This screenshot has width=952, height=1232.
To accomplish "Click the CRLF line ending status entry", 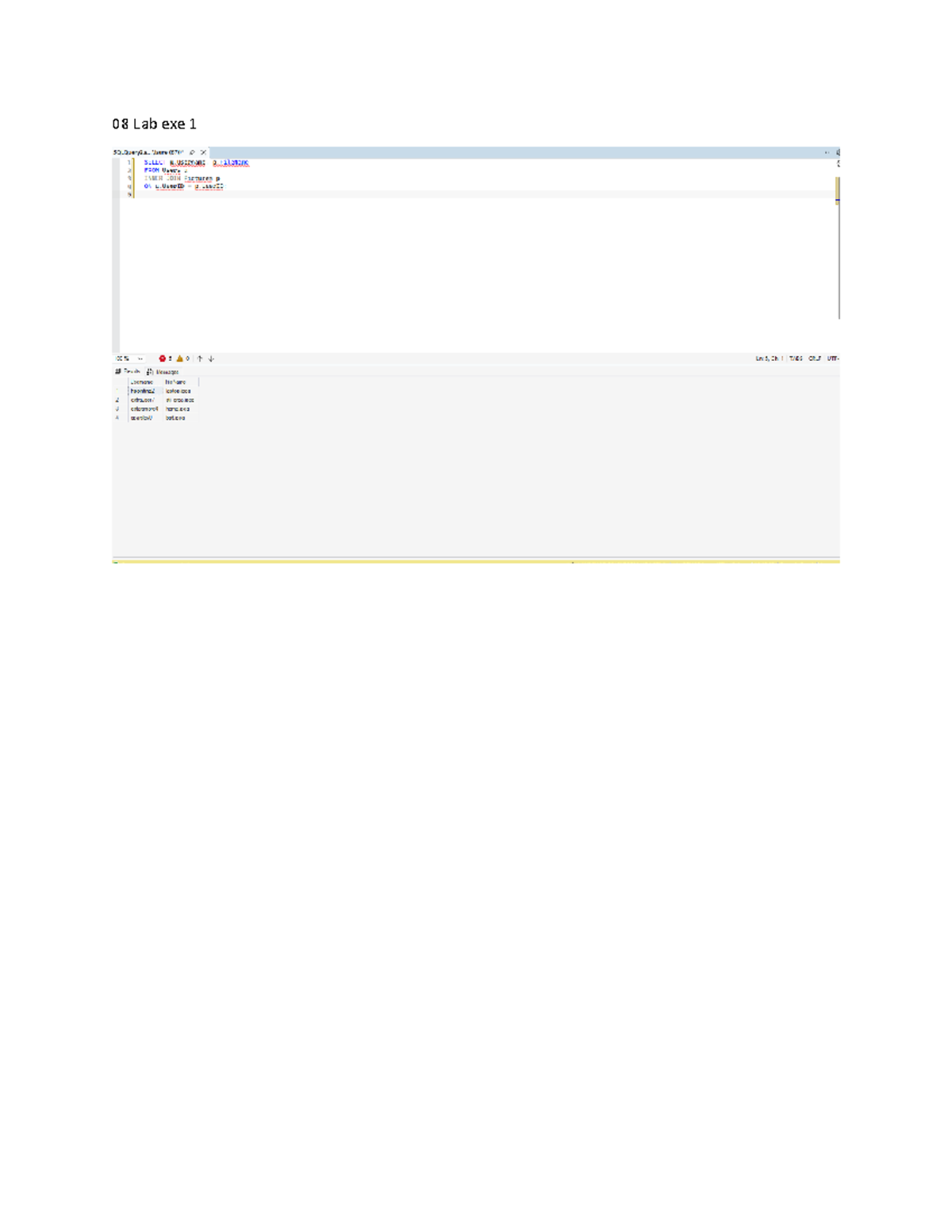I will (815, 359).
